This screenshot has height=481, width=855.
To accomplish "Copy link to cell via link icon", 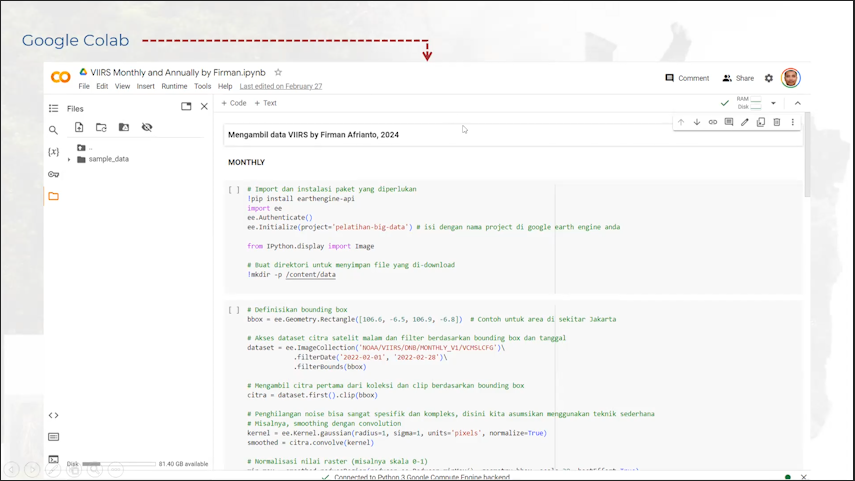I will point(713,123).
